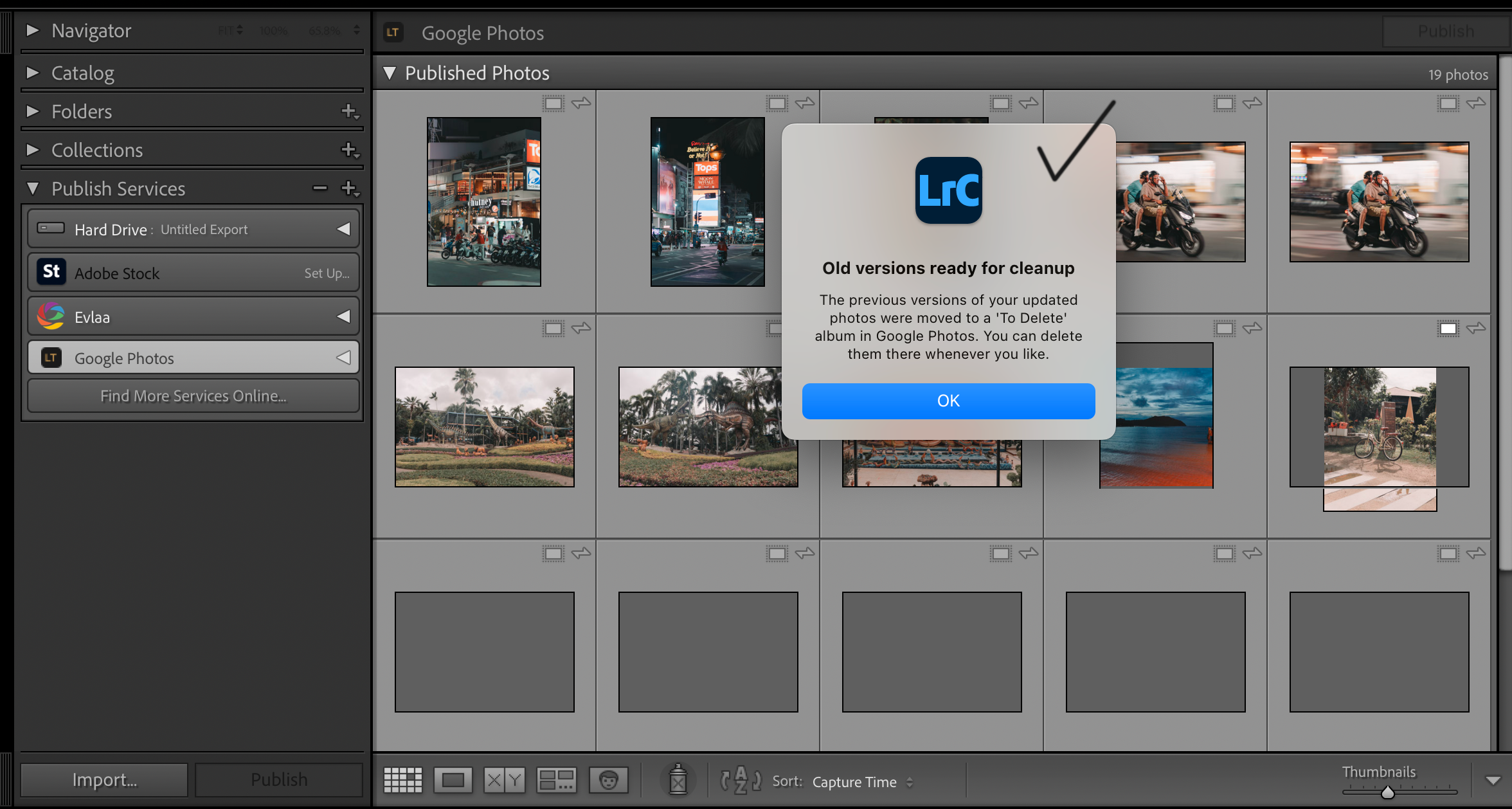The image size is (1512, 809).
Task: Select the Grid view icon
Action: click(403, 779)
